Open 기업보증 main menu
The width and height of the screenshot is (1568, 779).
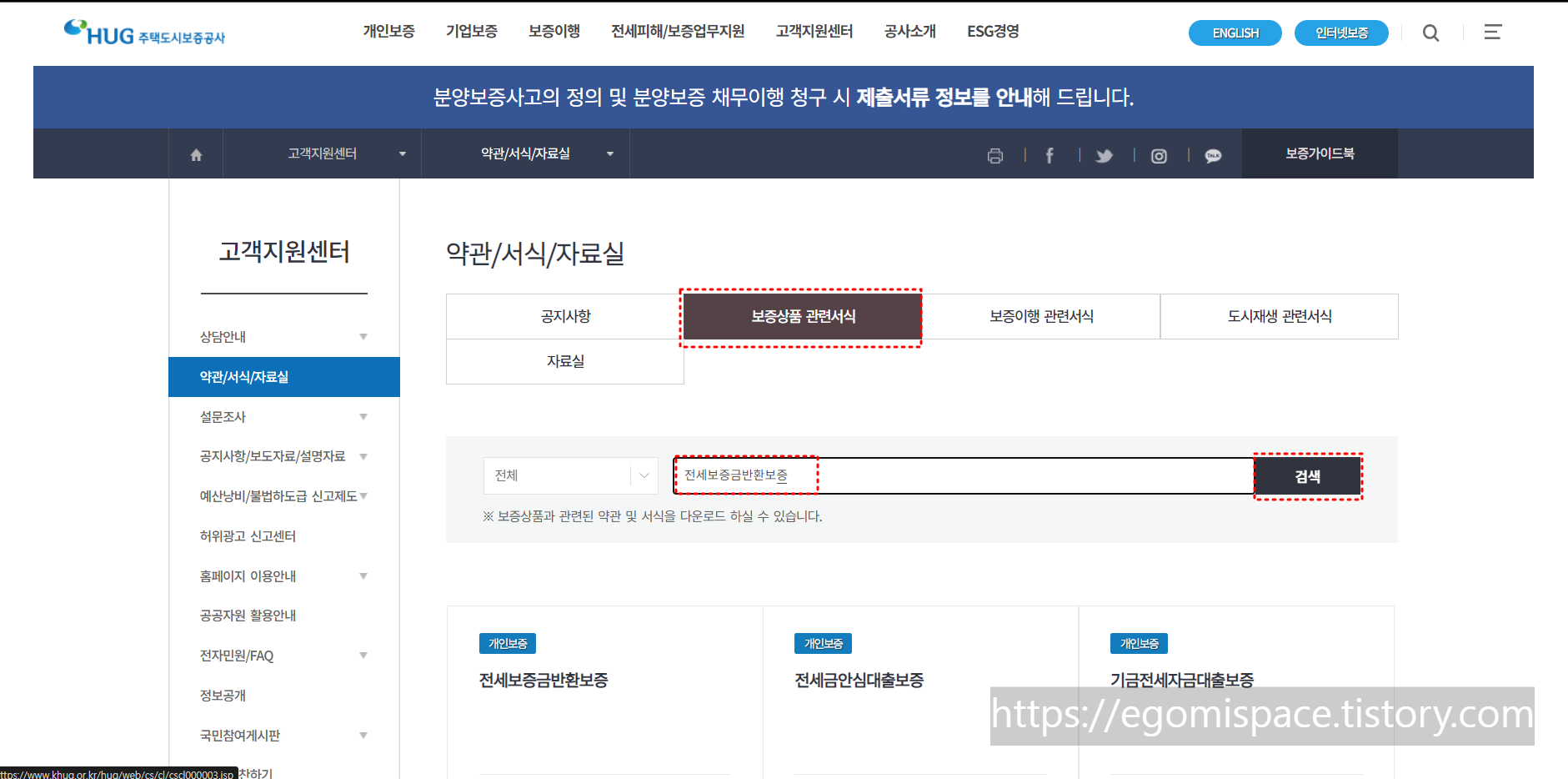471,32
